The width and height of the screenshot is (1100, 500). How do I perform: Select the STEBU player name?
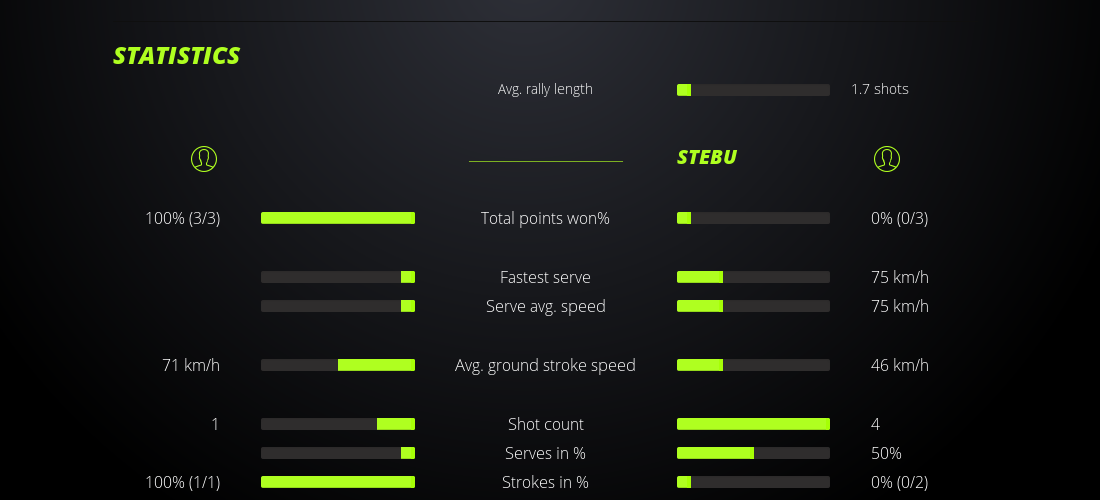click(x=707, y=157)
